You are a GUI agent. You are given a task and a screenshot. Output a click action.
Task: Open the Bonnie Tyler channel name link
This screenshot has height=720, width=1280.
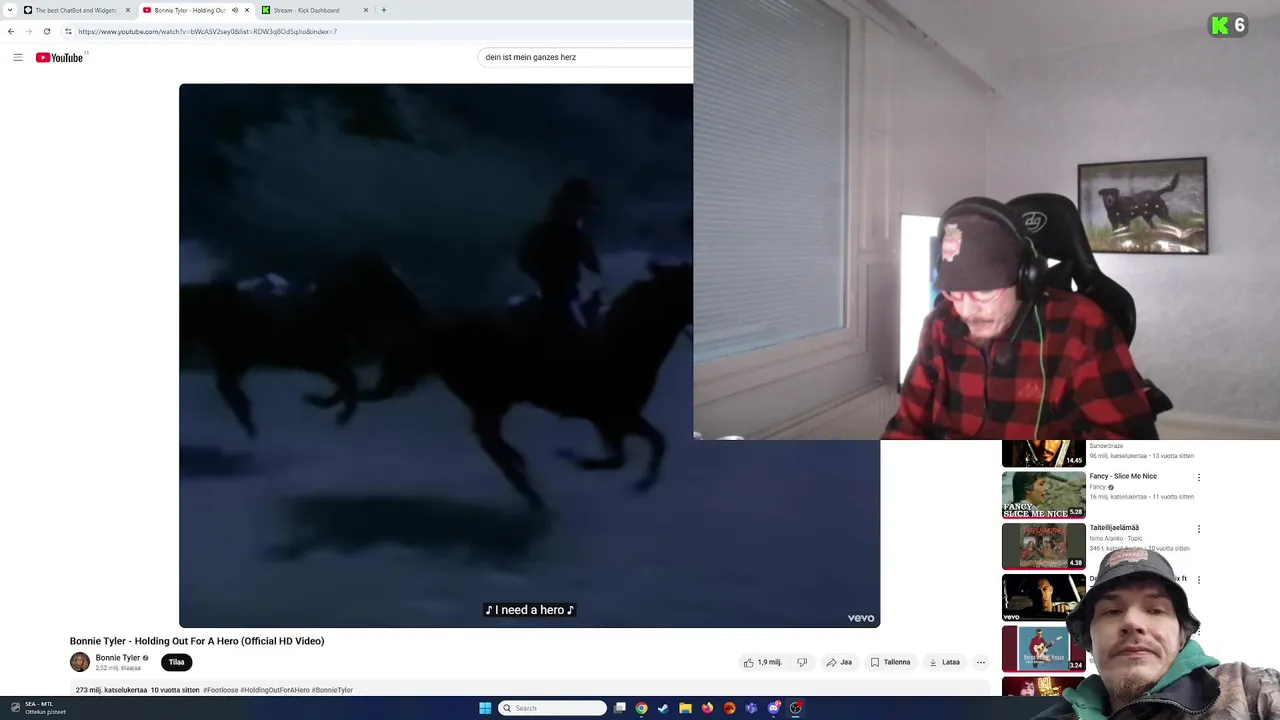[x=118, y=658]
